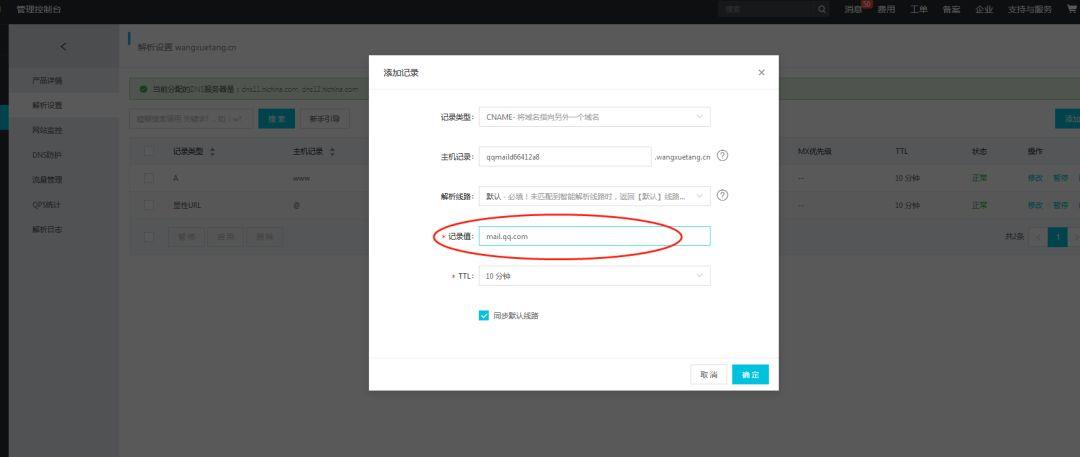Go to page 1 in the pagination
Viewport: 1080px width, 457px height.
(1057, 237)
